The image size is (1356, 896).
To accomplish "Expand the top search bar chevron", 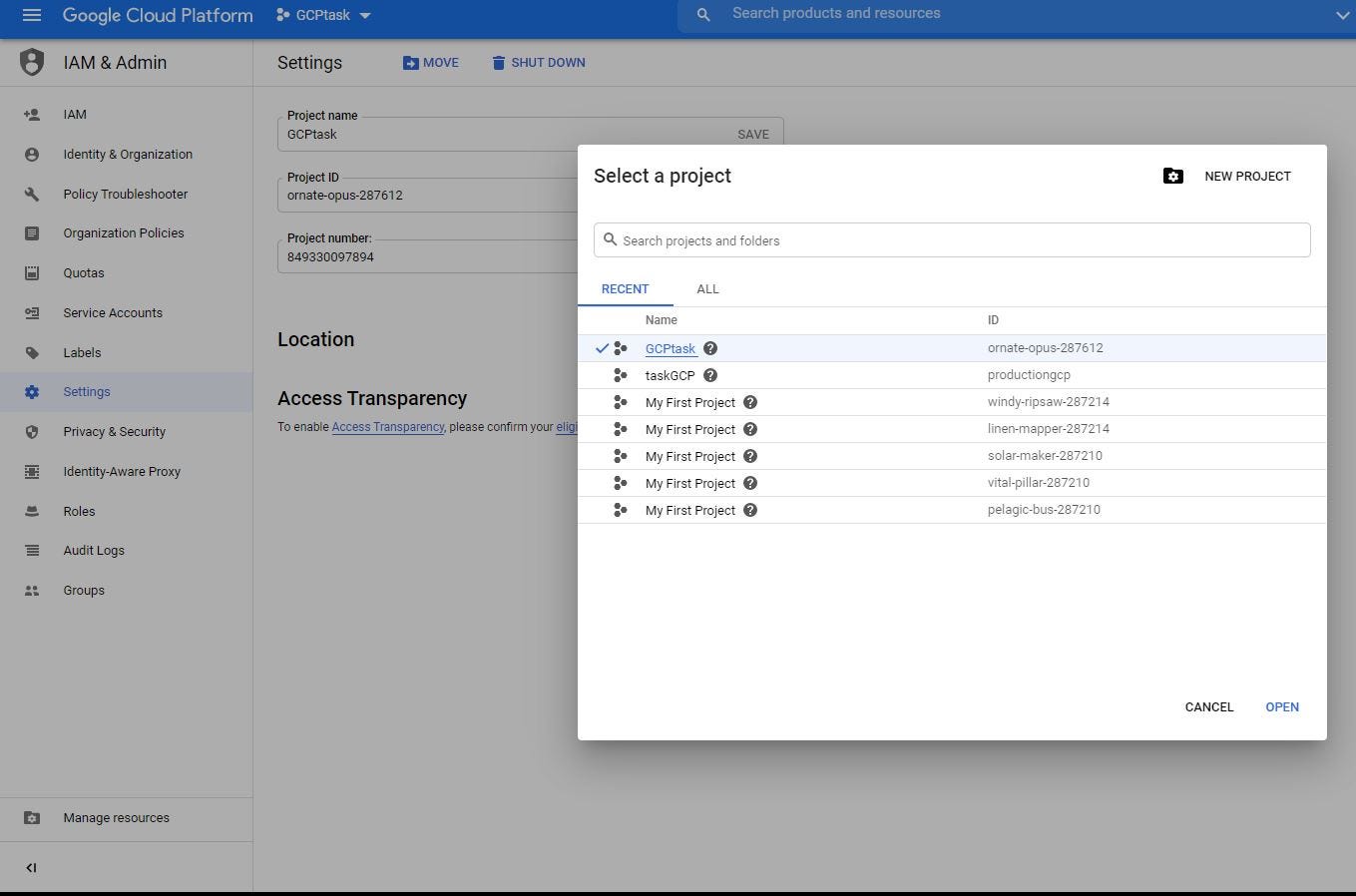I will click(x=1342, y=15).
